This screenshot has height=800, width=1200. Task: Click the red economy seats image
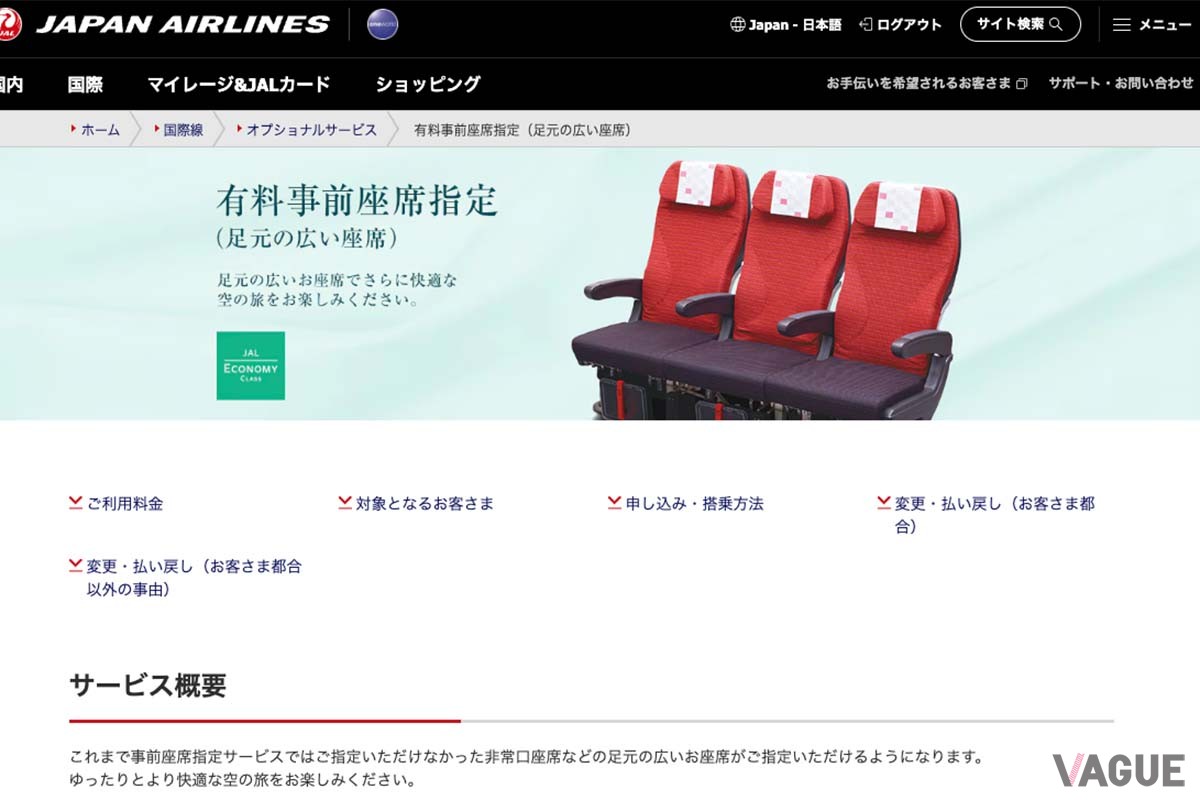tap(765, 288)
